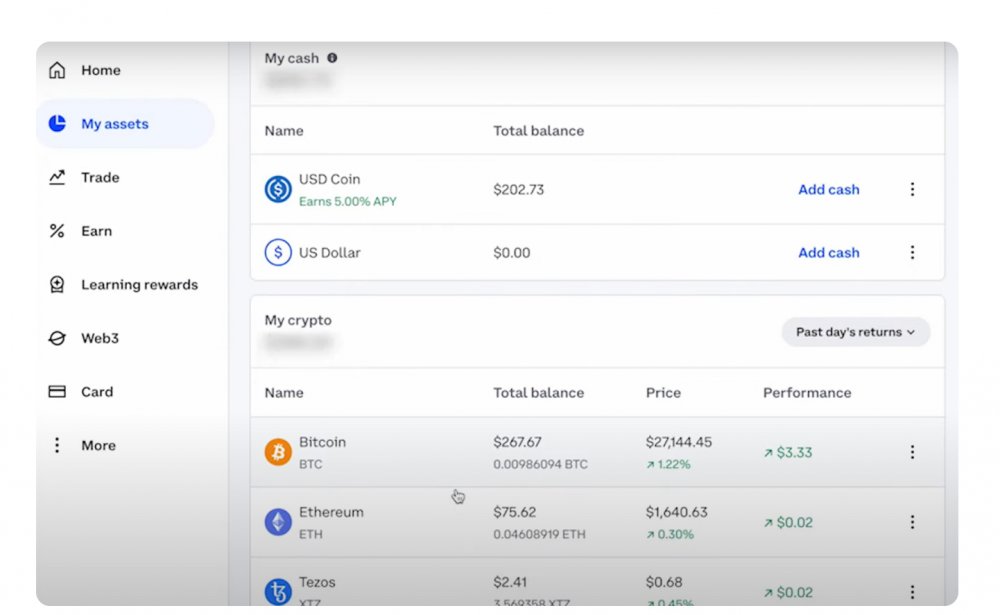Viewport: 1000px width, 615px height.
Task: Click the My cash section heading
Action: click(x=291, y=58)
